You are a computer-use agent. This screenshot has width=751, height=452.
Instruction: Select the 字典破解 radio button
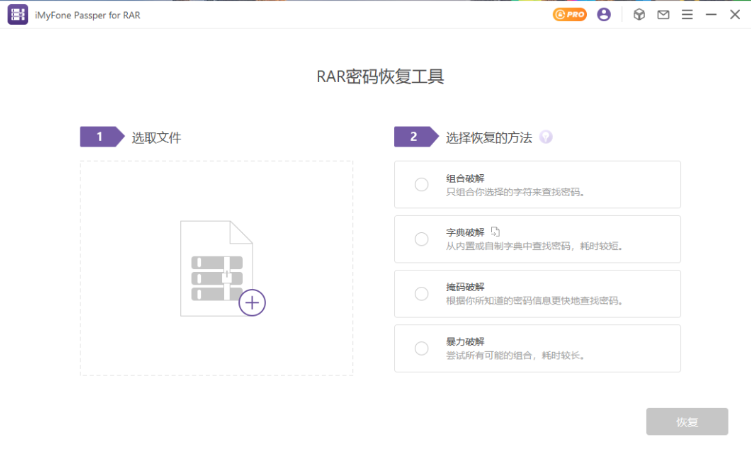click(421, 239)
